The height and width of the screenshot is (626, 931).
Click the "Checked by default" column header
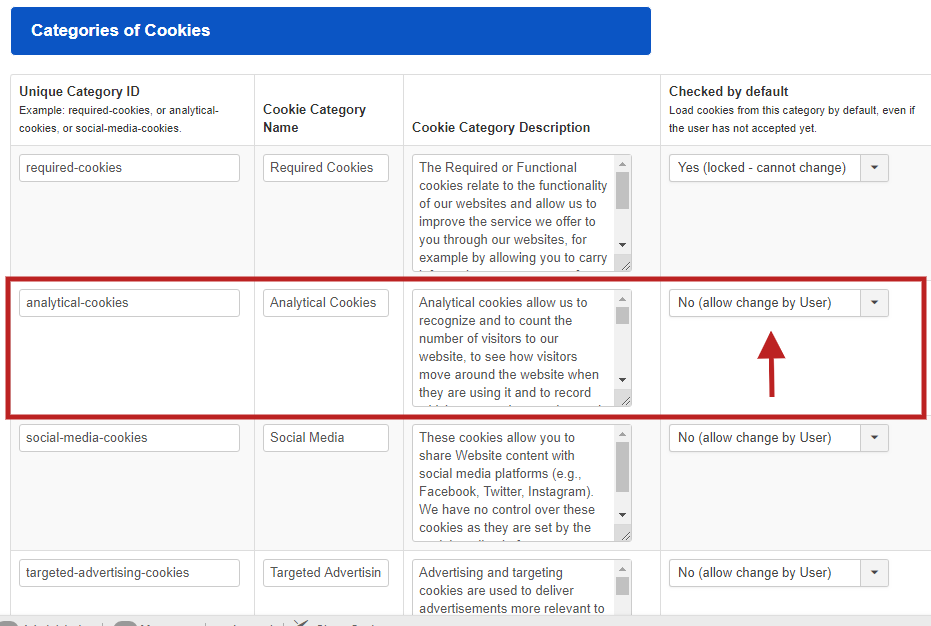pos(729,91)
